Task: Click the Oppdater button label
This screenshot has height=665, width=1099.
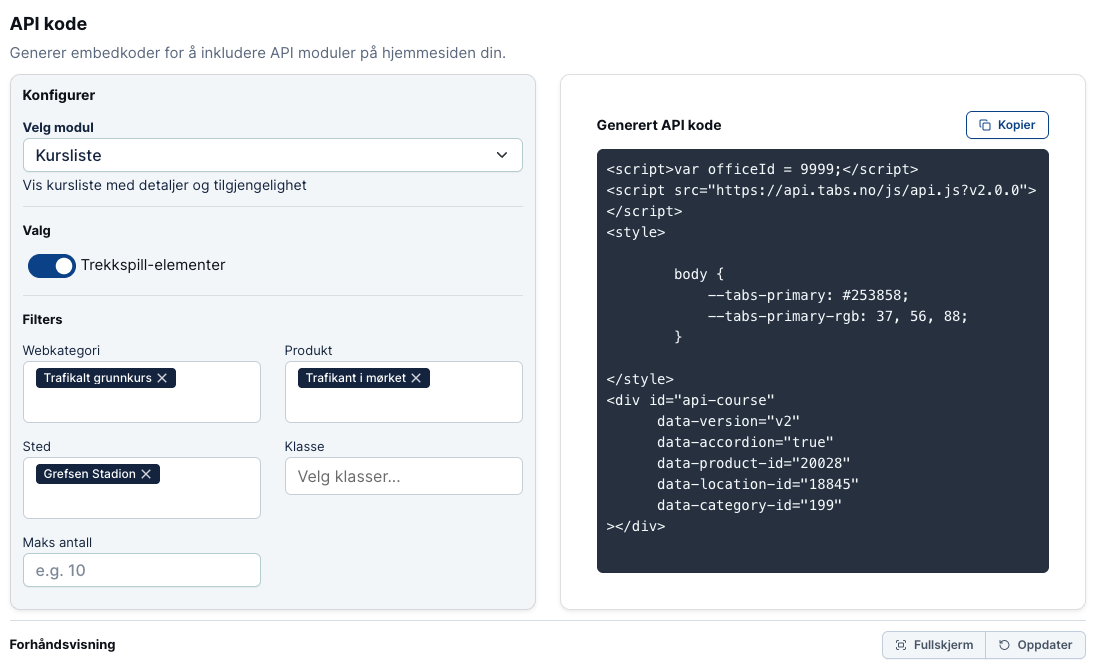Action: 1044,645
